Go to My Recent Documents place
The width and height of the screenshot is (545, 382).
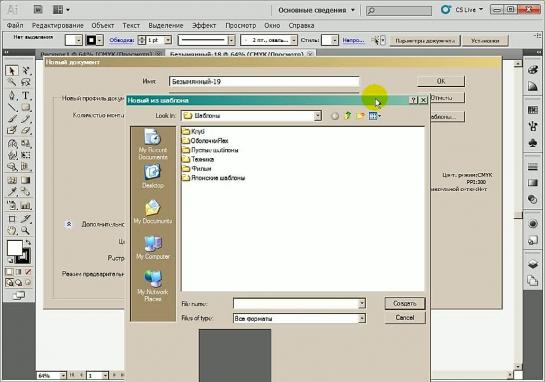(153, 144)
